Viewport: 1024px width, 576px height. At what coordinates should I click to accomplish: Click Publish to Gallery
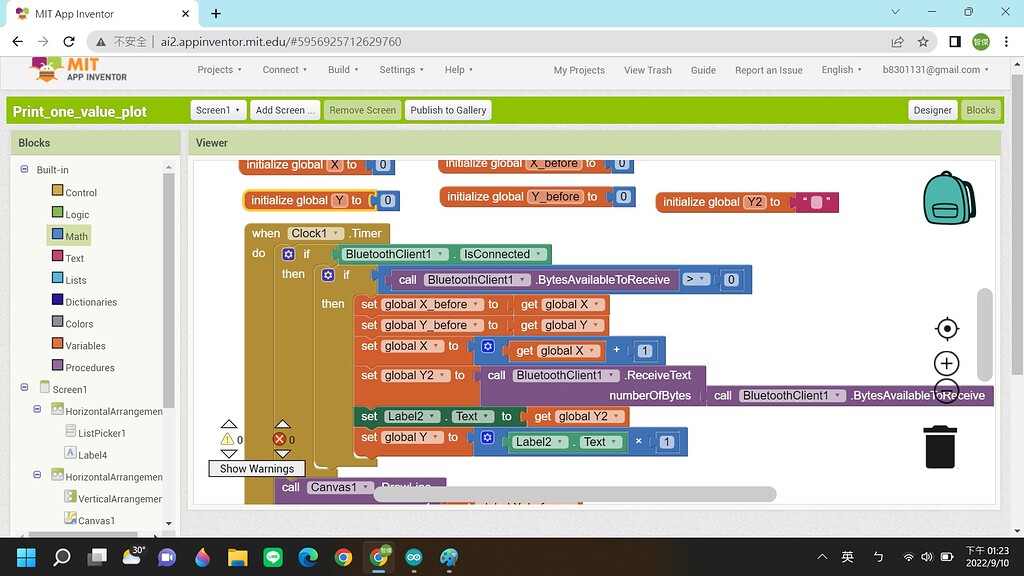448,110
